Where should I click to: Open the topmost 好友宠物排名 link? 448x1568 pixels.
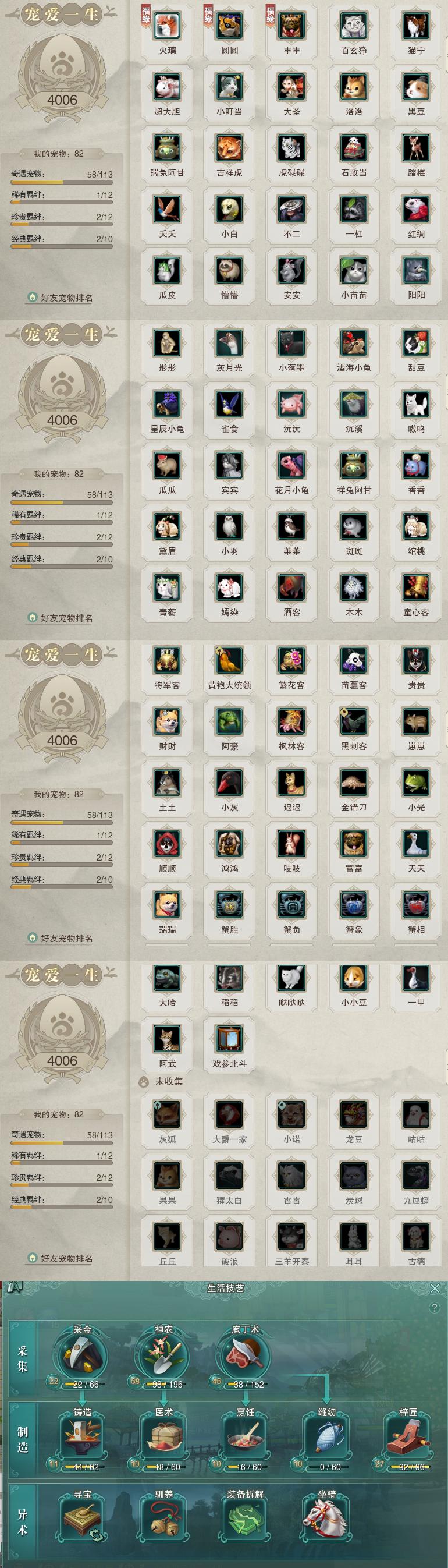[x=61, y=298]
